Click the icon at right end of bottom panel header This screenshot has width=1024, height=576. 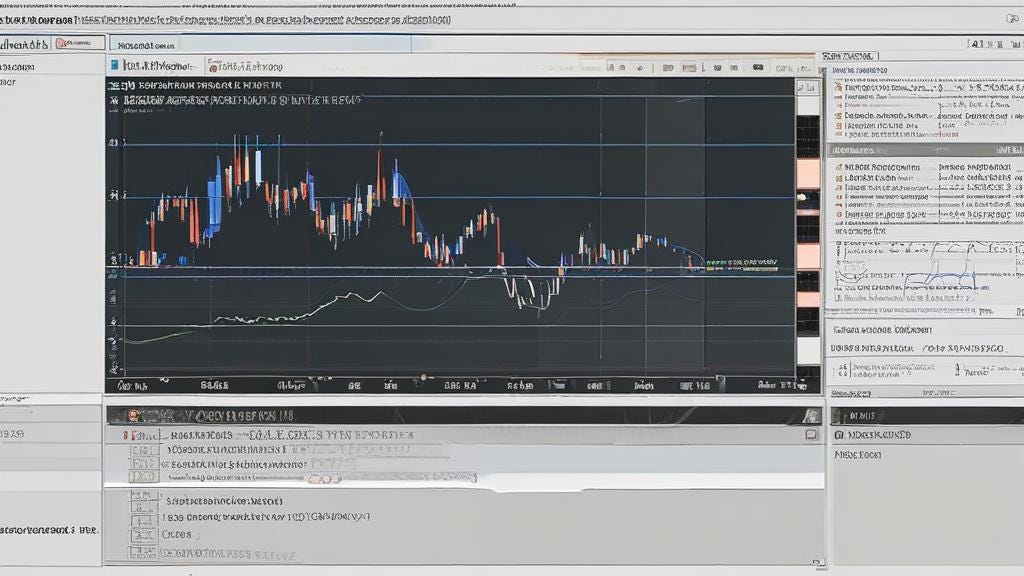click(812, 415)
